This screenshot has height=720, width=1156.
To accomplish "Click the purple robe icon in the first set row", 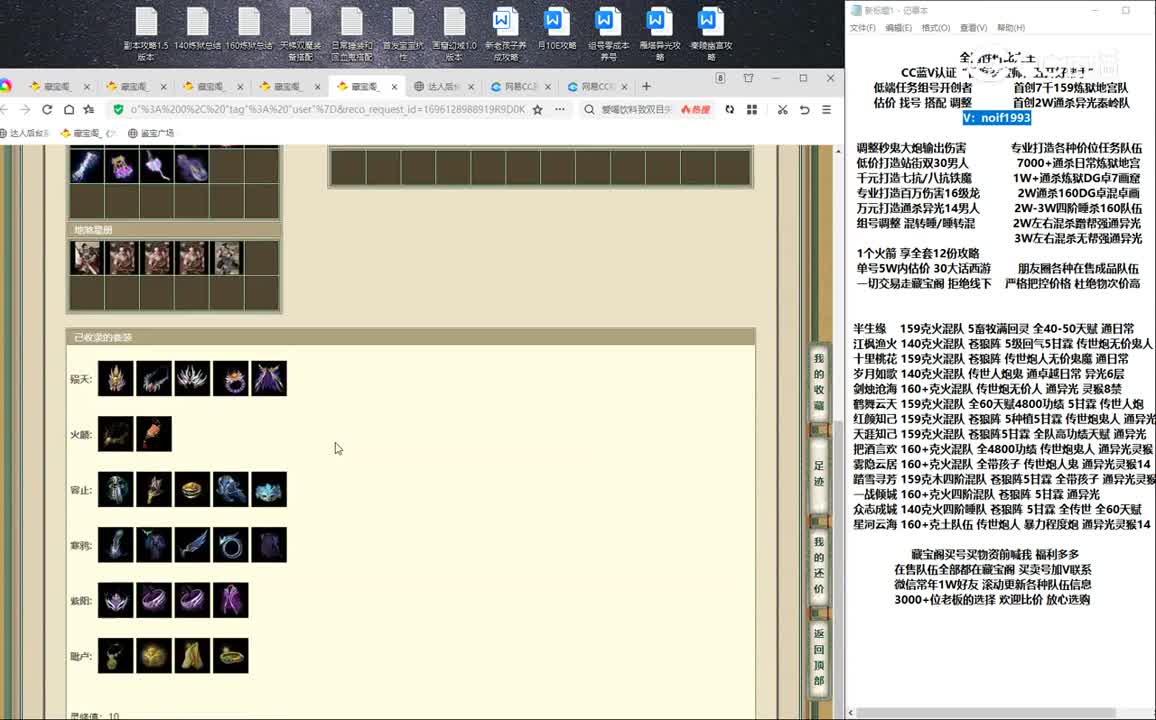I will pos(269,379).
